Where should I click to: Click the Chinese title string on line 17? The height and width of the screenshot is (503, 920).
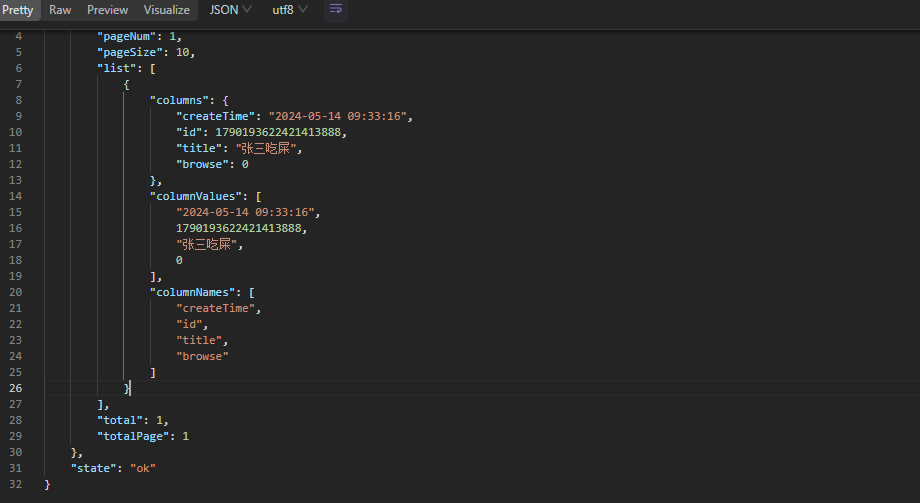coord(207,244)
